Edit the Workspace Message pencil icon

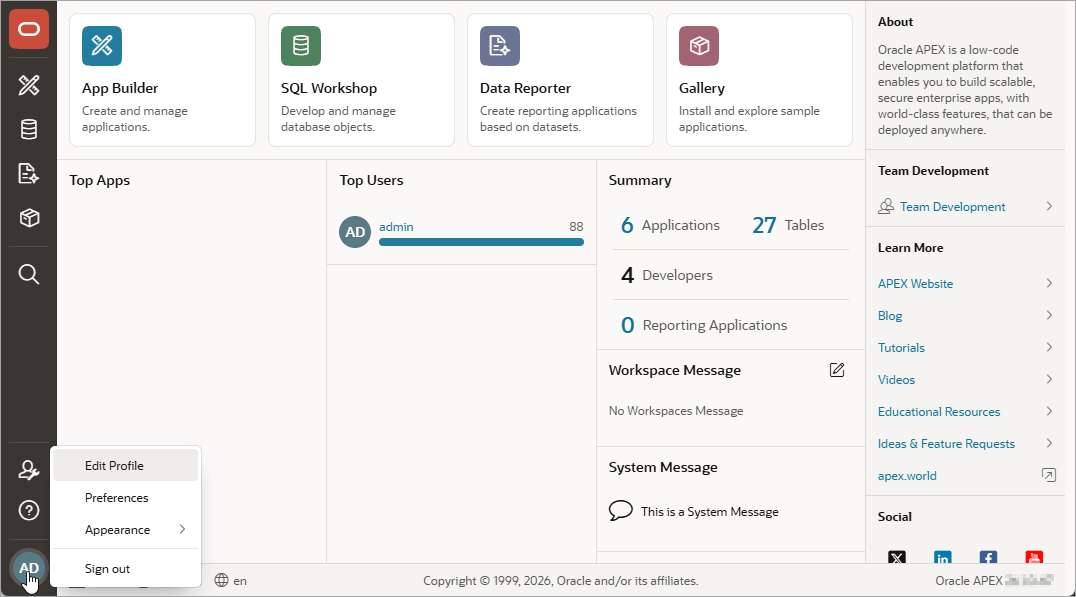point(837,370)
